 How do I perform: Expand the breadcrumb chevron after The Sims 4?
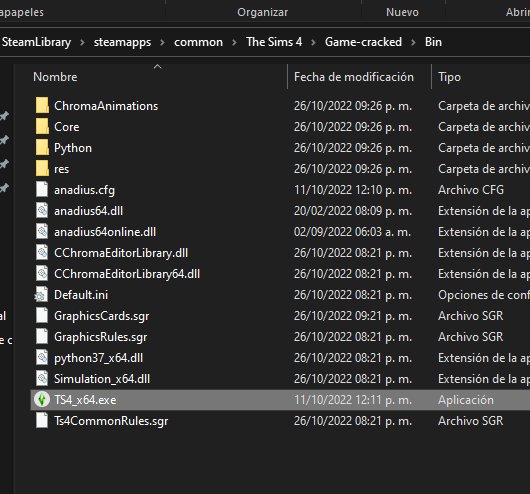[313, 43]
